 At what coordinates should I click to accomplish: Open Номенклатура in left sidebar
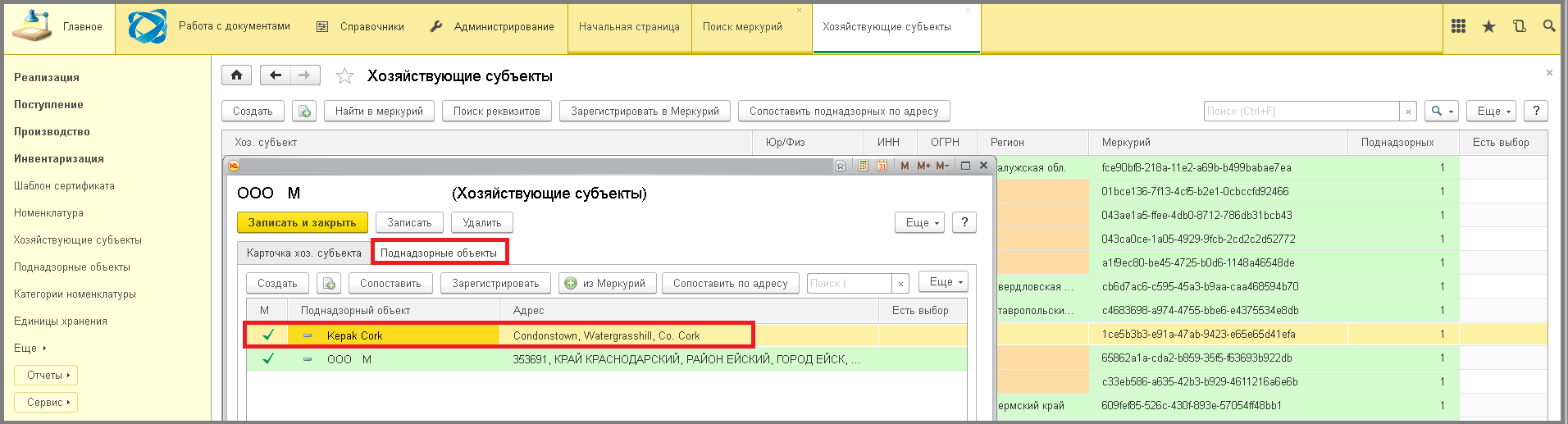48,212
